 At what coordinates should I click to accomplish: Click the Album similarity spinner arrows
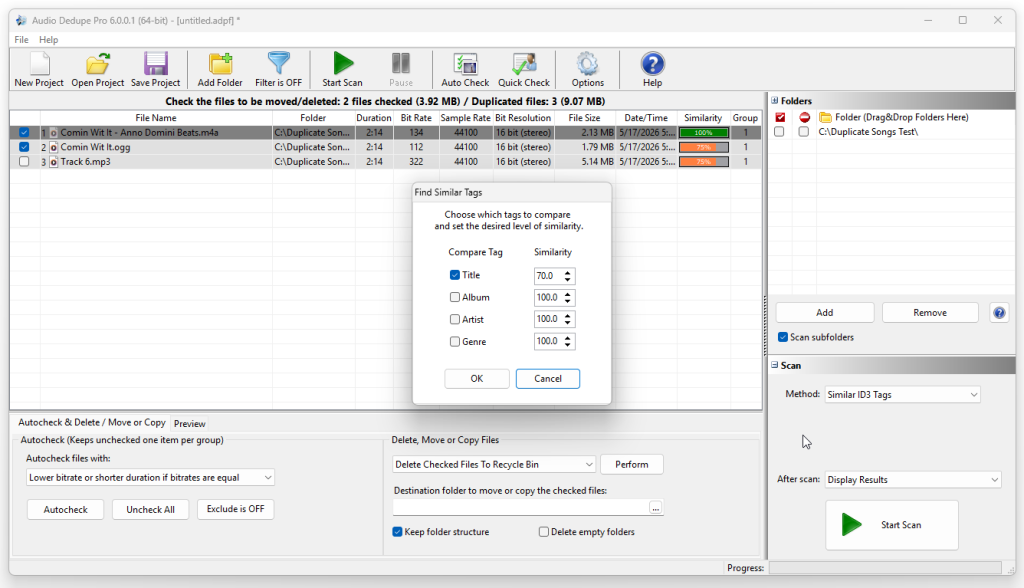pos(568,297)
